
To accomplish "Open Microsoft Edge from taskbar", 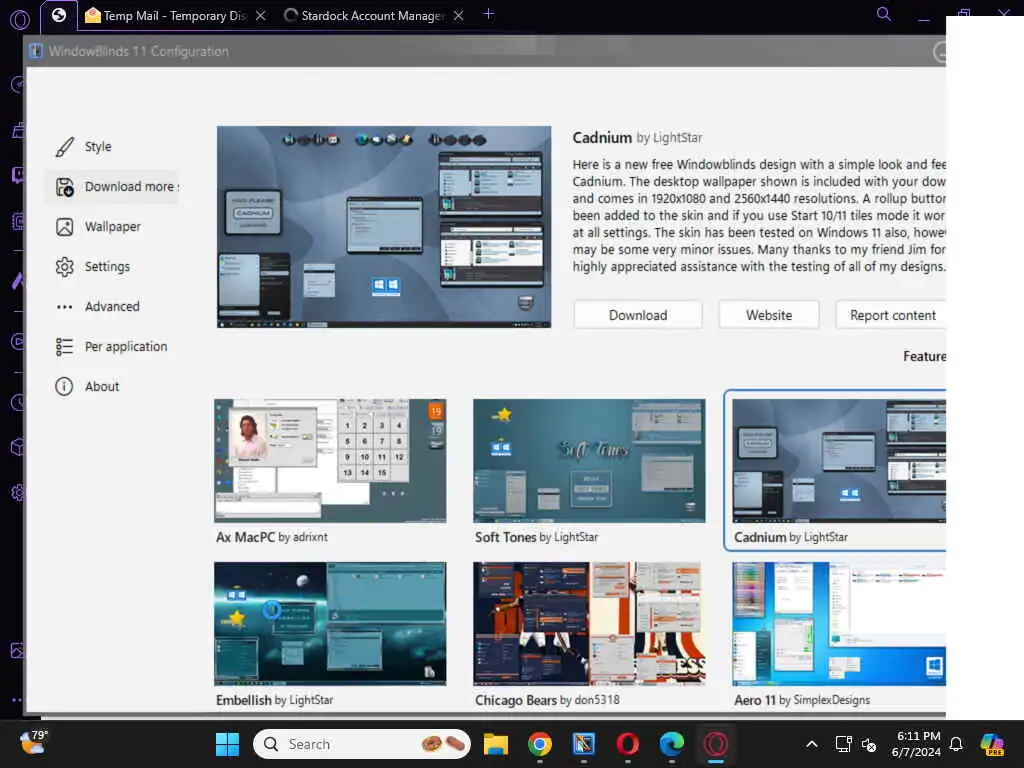I will pos(671,744).
